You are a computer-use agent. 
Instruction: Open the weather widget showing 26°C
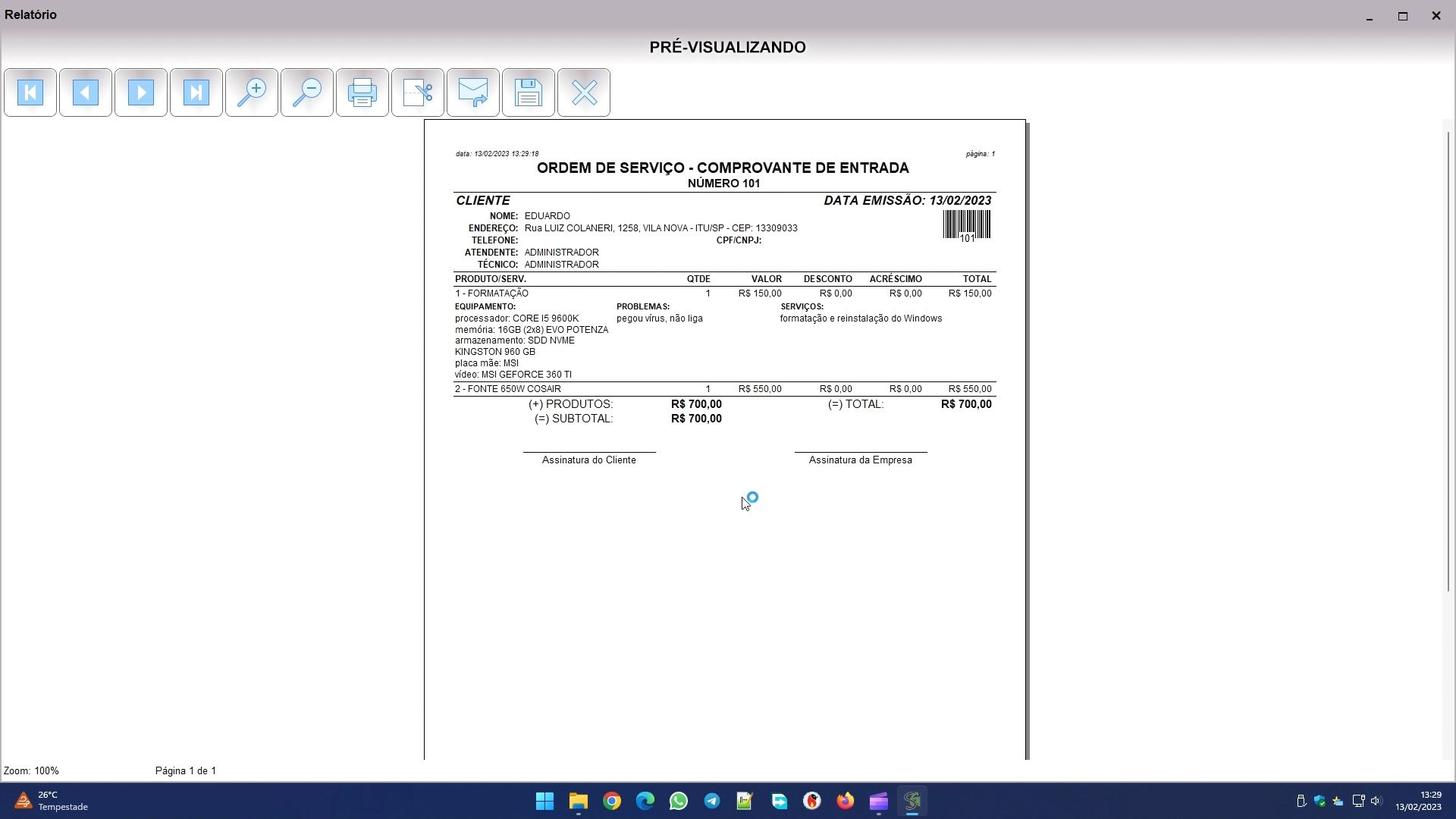(52, 801)
